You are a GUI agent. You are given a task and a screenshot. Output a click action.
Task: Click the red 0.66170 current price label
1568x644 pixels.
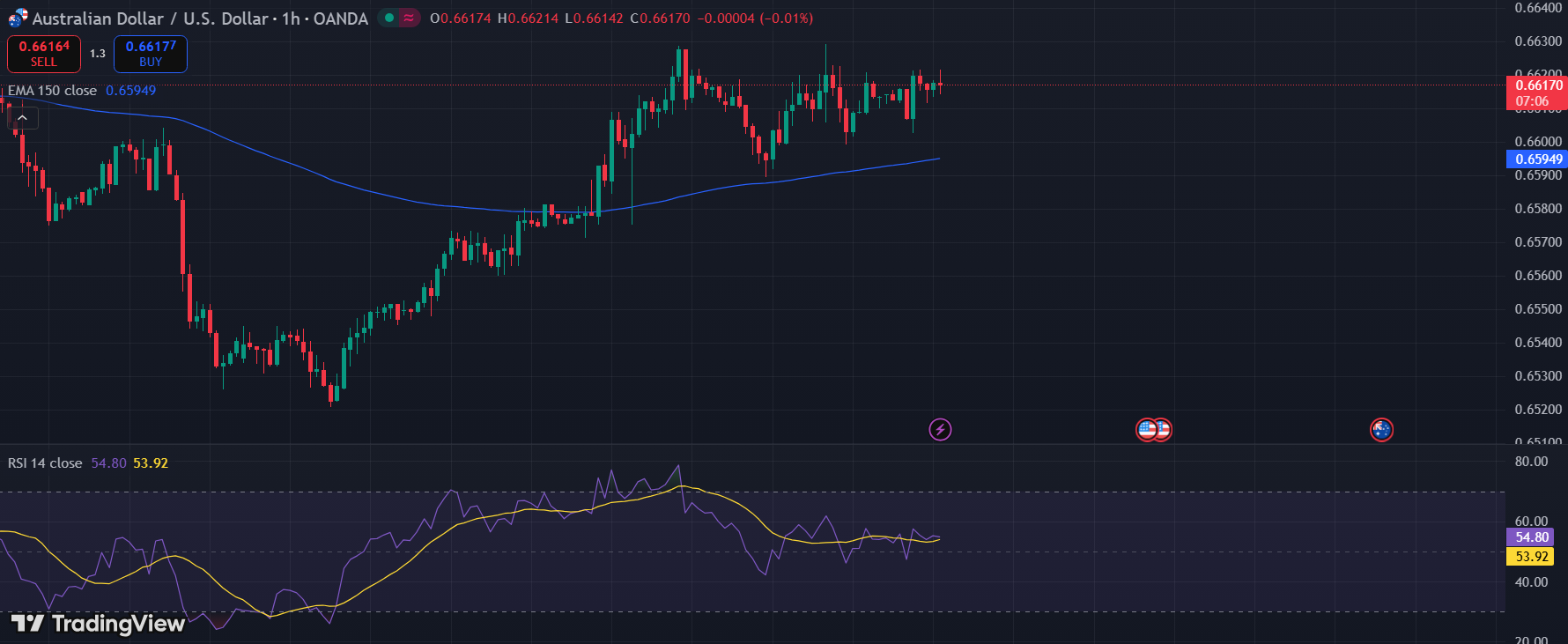1538,85
